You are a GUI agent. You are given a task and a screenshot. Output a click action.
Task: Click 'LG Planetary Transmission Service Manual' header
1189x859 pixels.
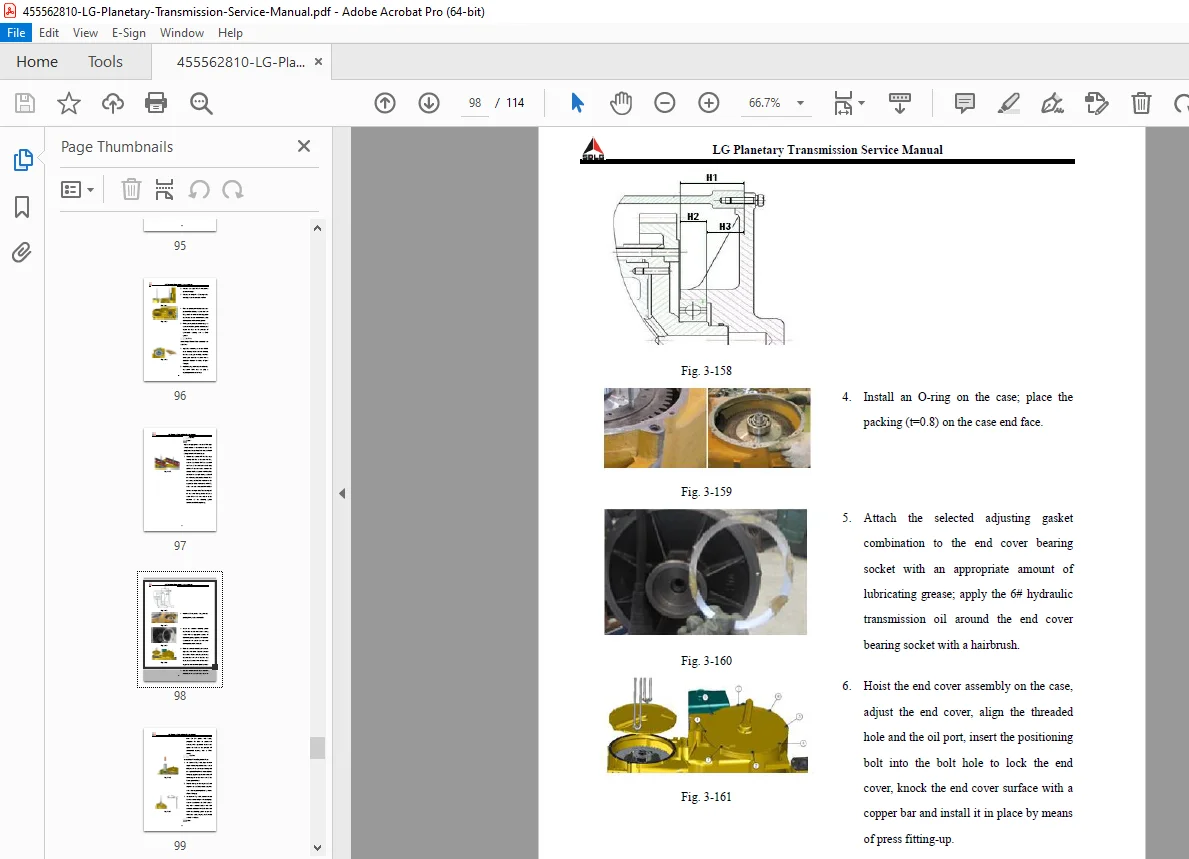click(827, 149)
